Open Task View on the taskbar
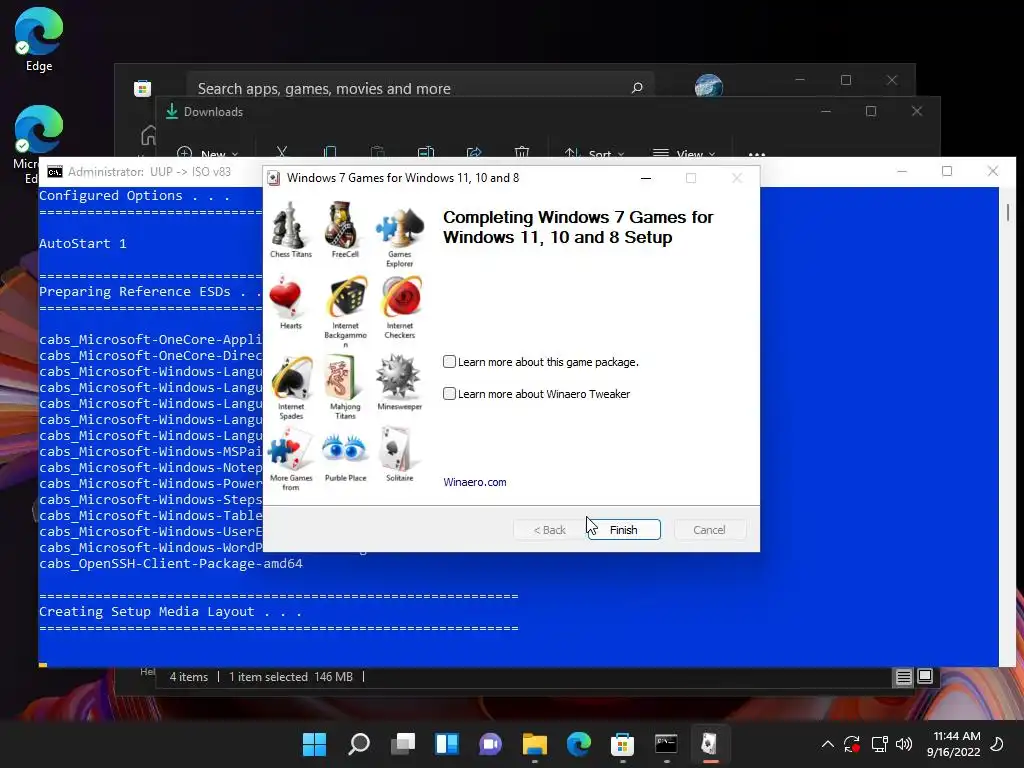1024x768 pixels. [403, 744]
